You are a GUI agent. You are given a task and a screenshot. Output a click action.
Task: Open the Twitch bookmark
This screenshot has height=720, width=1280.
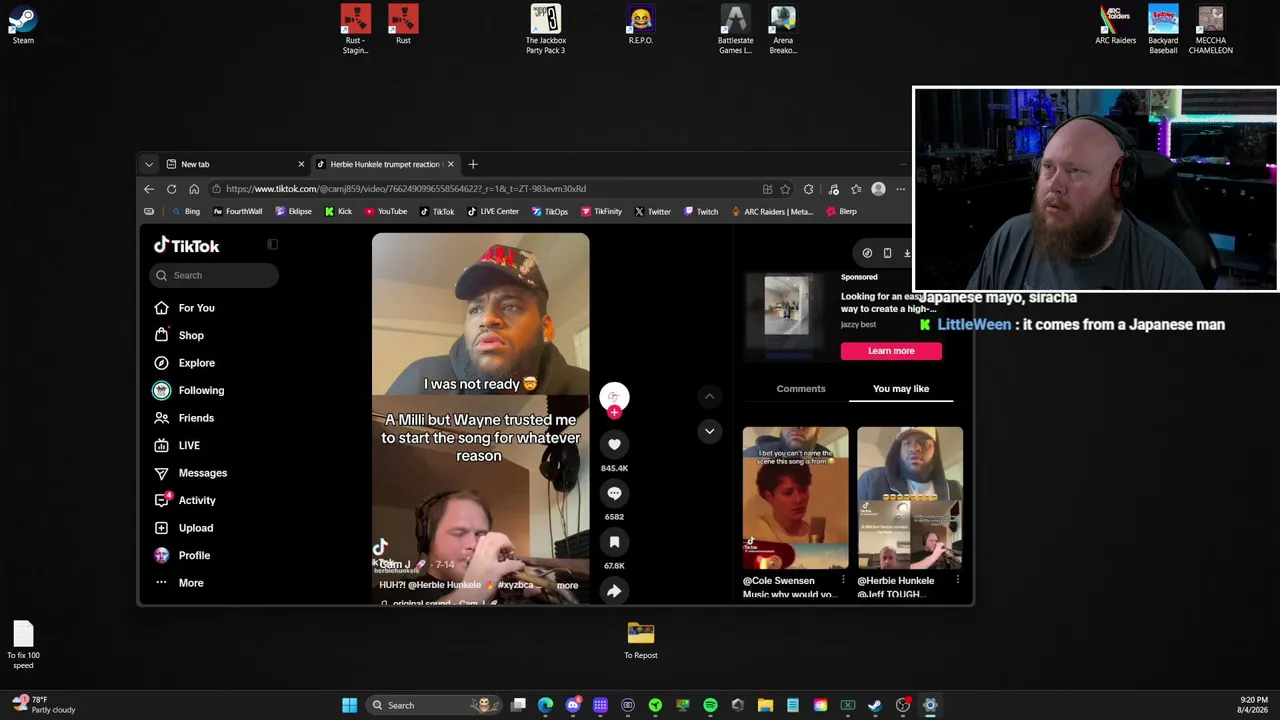pos(701,212)
